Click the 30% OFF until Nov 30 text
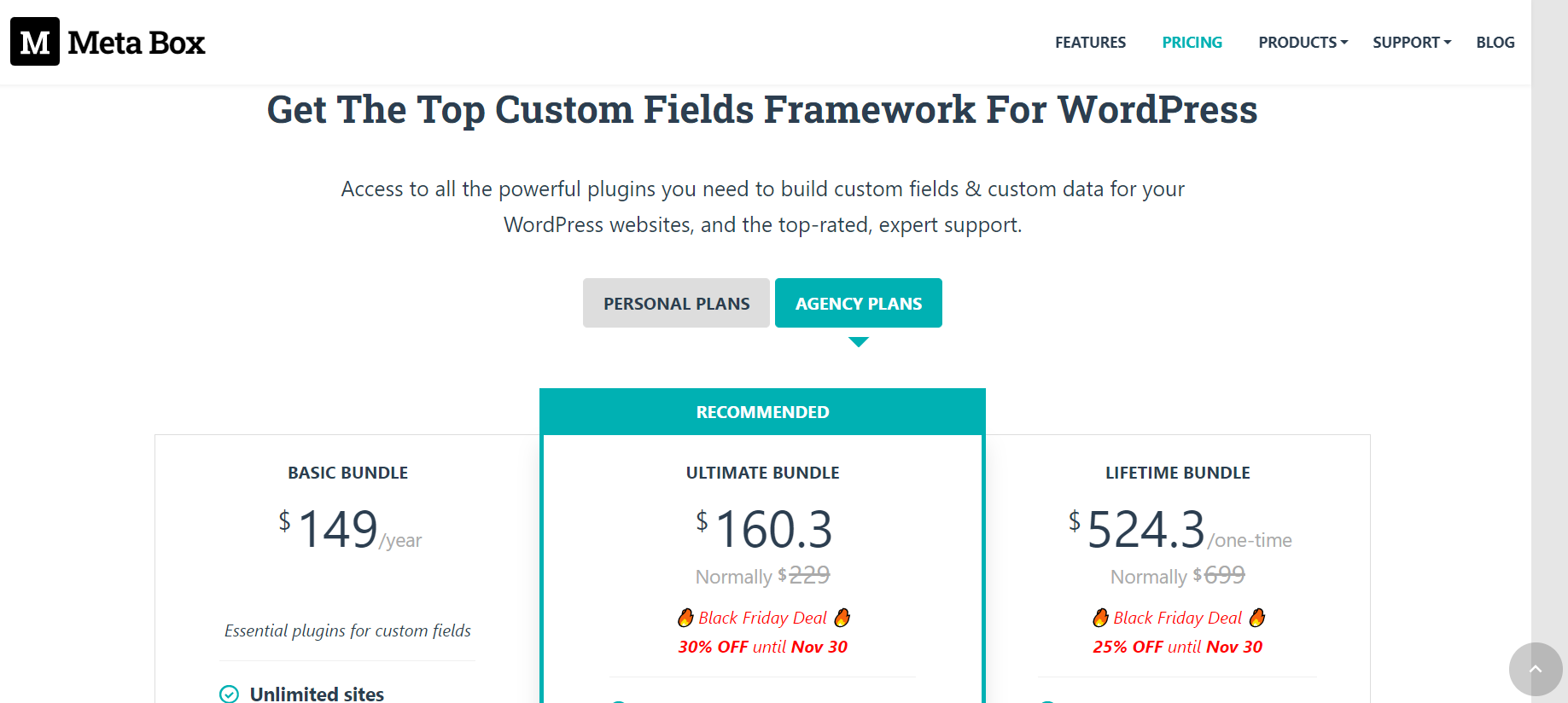 click(762, 647)
